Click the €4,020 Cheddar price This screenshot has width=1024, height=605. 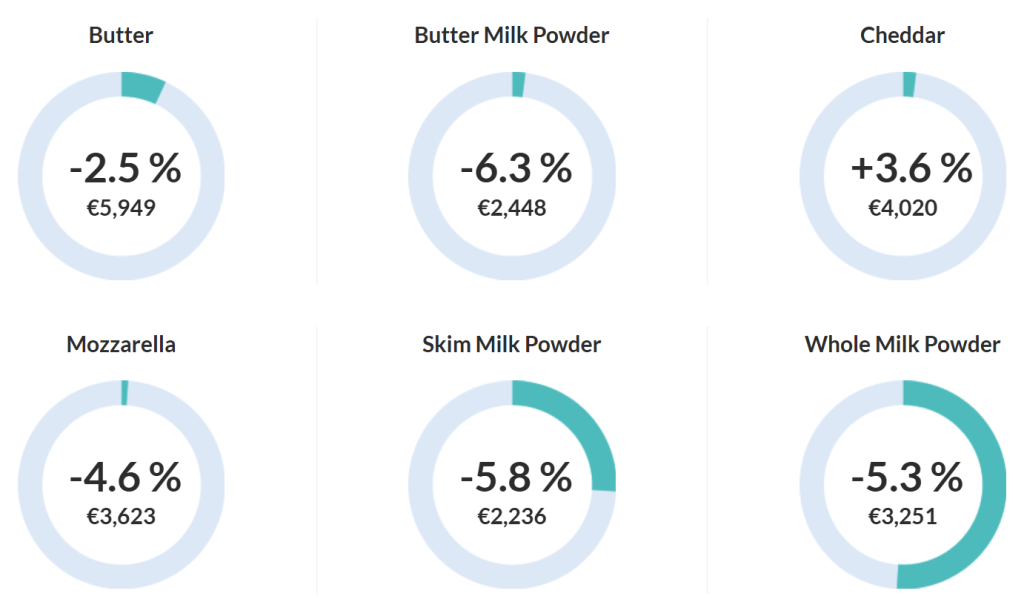pyautogui.click(x=903, y=208)
